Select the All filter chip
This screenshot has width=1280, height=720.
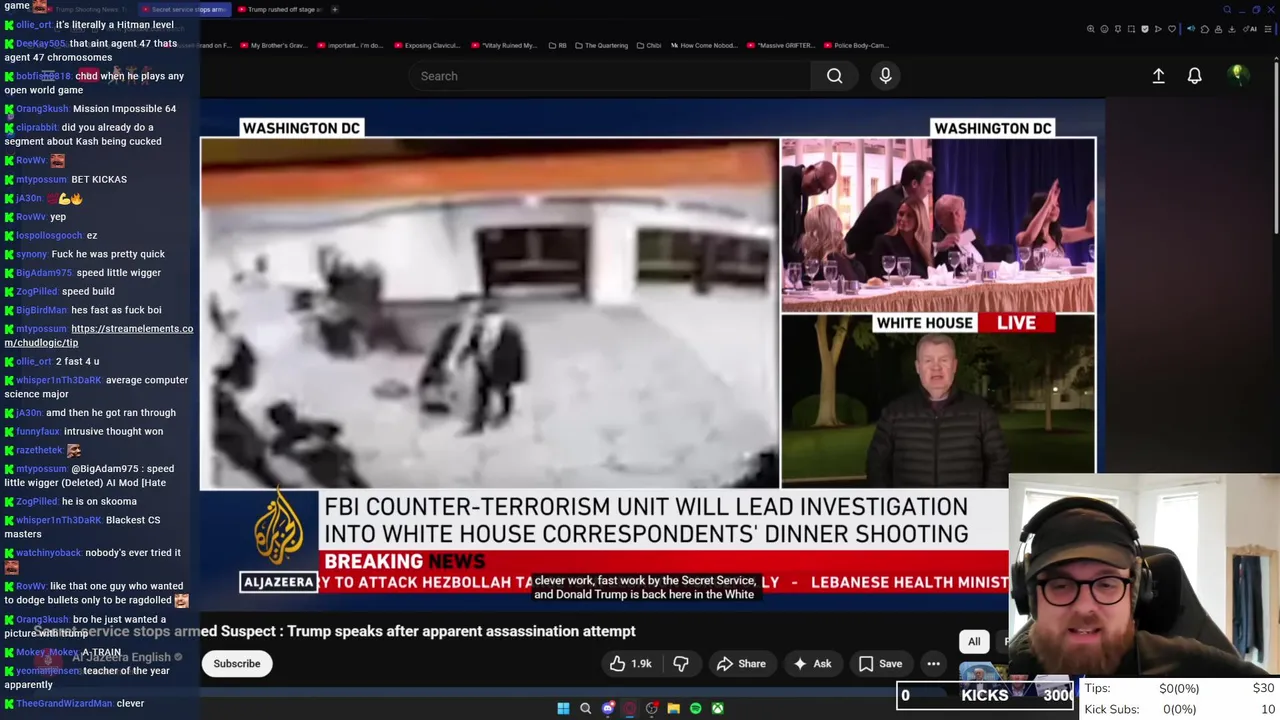point(974,642)
